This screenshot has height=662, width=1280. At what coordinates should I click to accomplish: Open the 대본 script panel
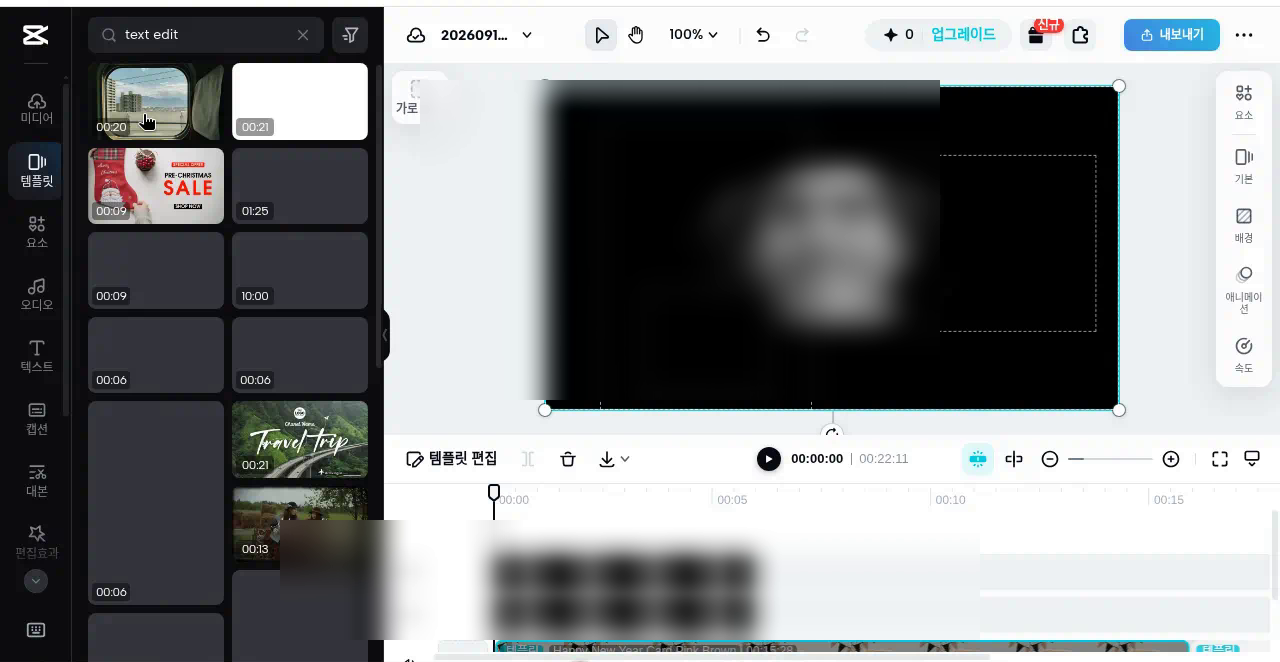[x=36, y=480]
